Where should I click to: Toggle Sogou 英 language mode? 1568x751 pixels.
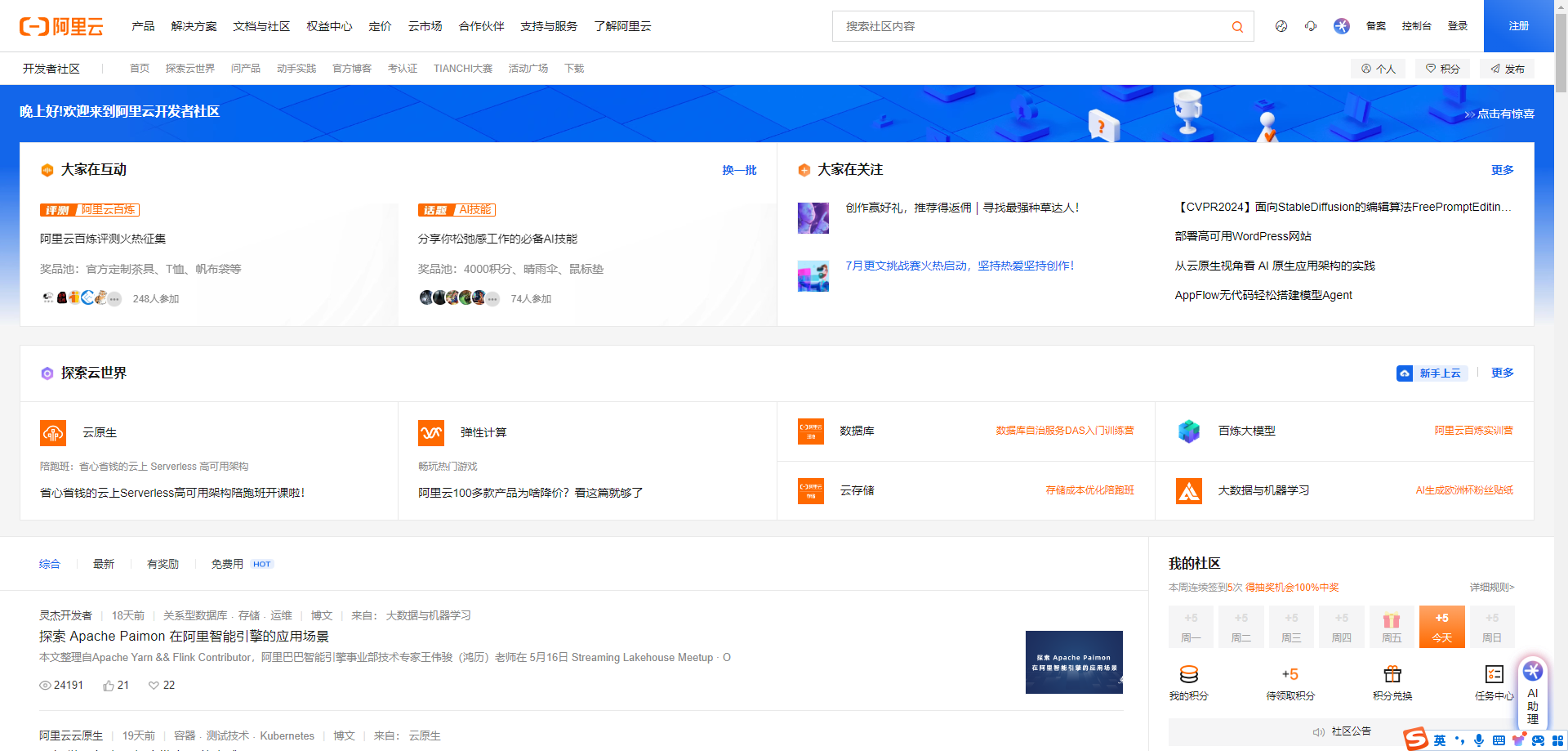point(1440,740)
